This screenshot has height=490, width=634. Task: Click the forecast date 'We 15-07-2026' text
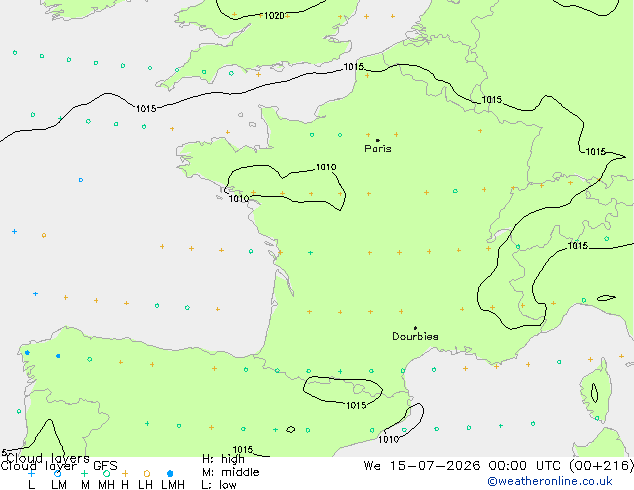[x=422, y=466]
